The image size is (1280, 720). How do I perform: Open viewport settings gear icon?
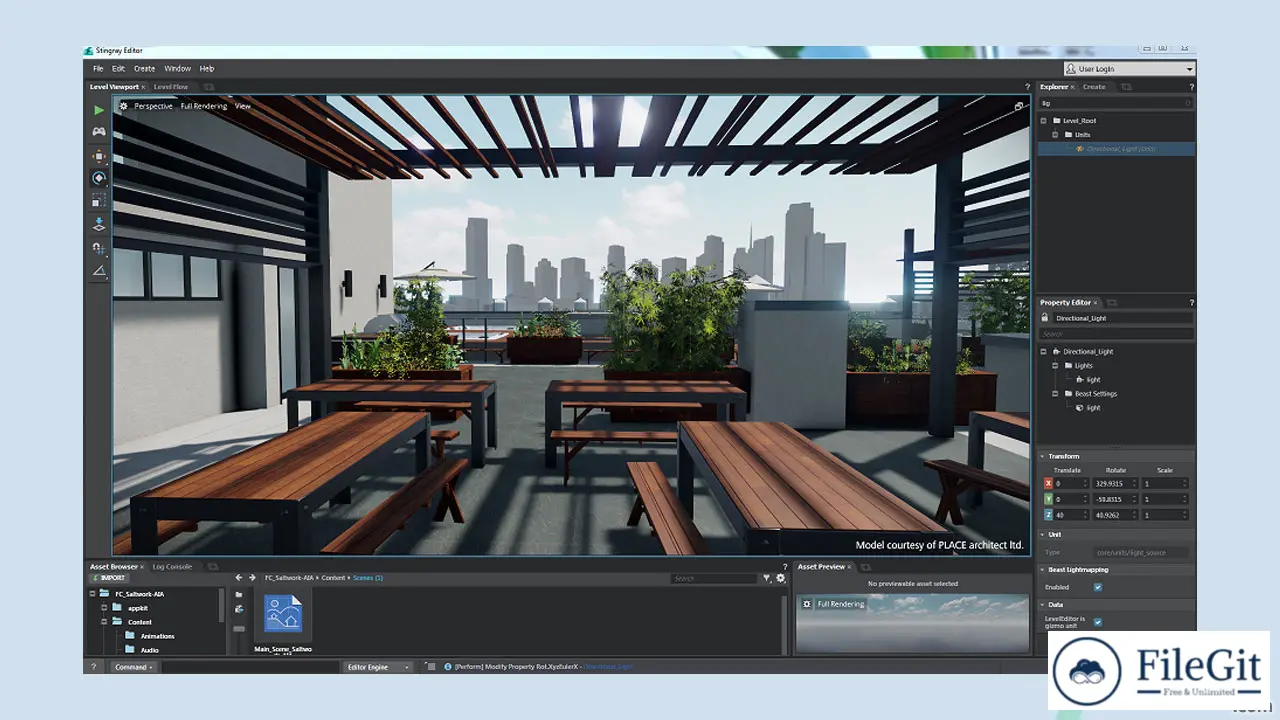click(124, 106)
